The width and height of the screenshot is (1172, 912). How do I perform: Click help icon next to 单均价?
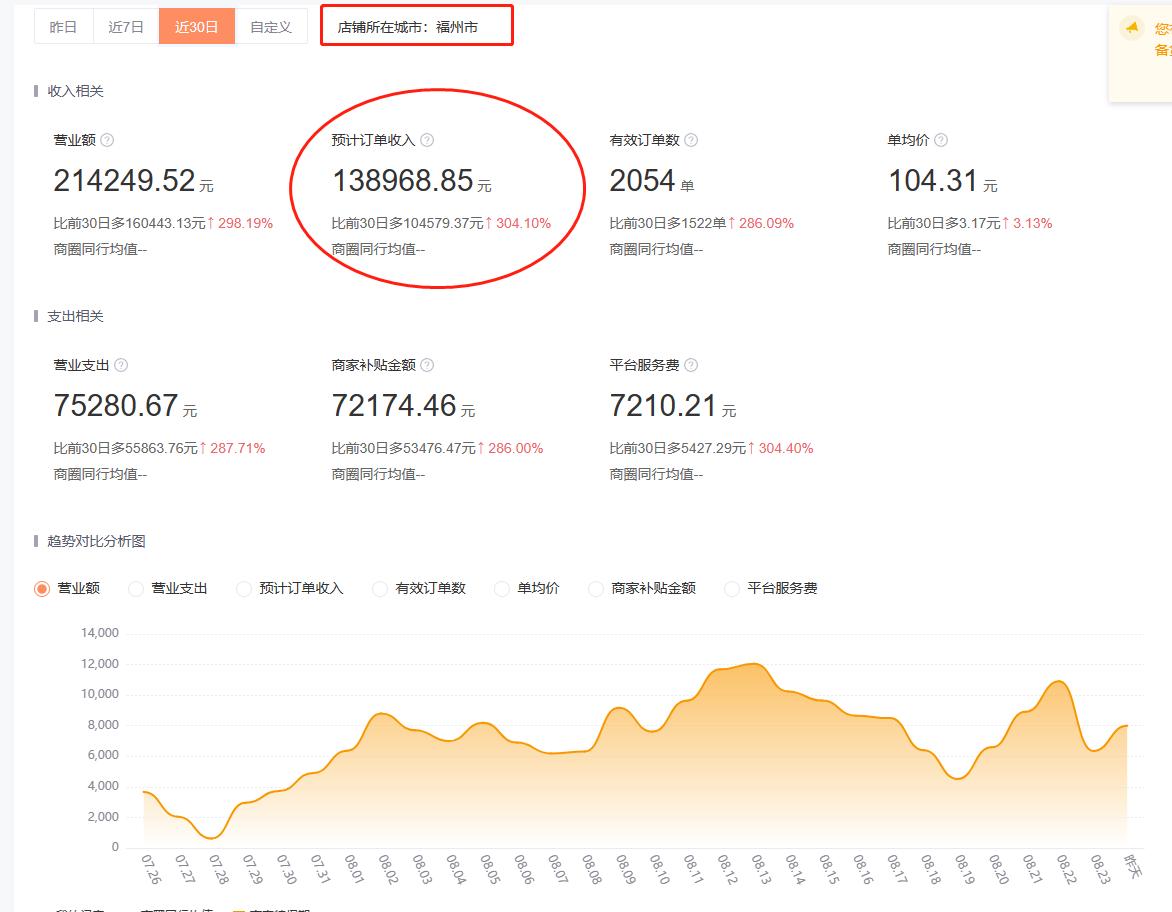[x=940, y=141]
